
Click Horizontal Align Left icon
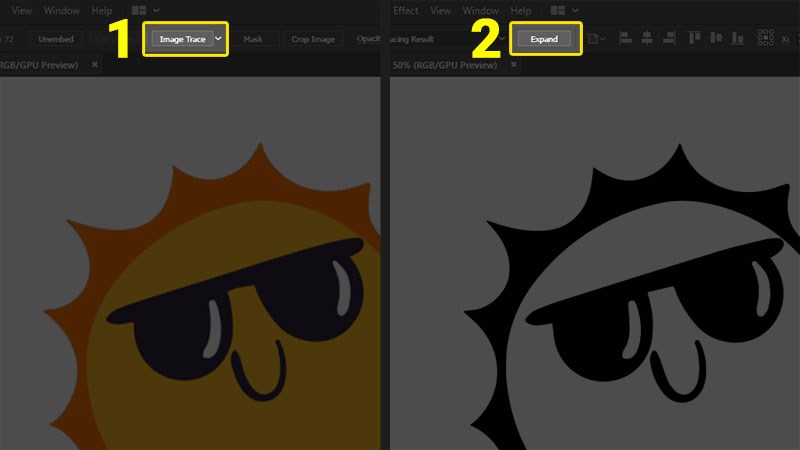[625, 38]
